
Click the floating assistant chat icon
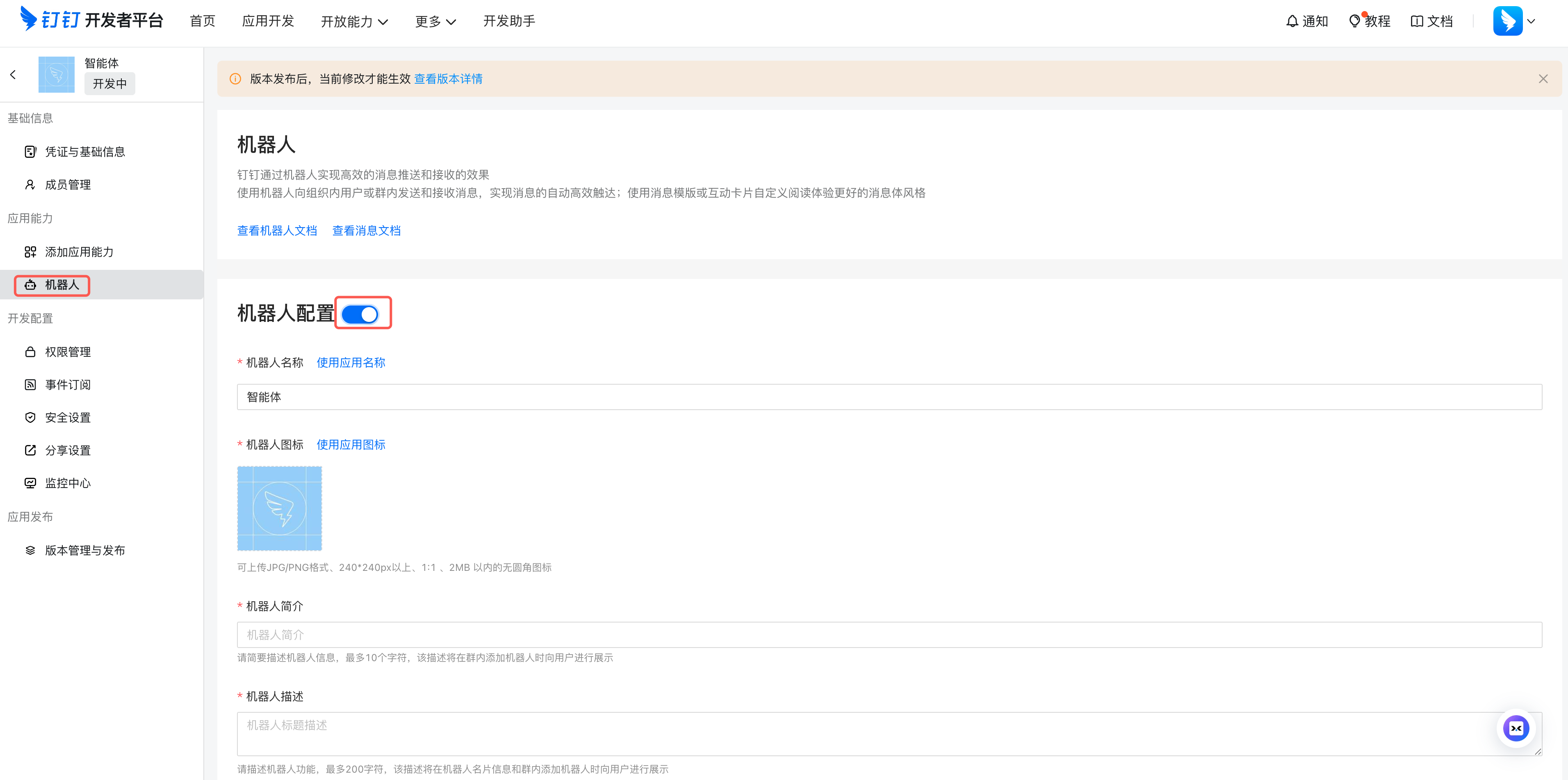pos(1516,728)
